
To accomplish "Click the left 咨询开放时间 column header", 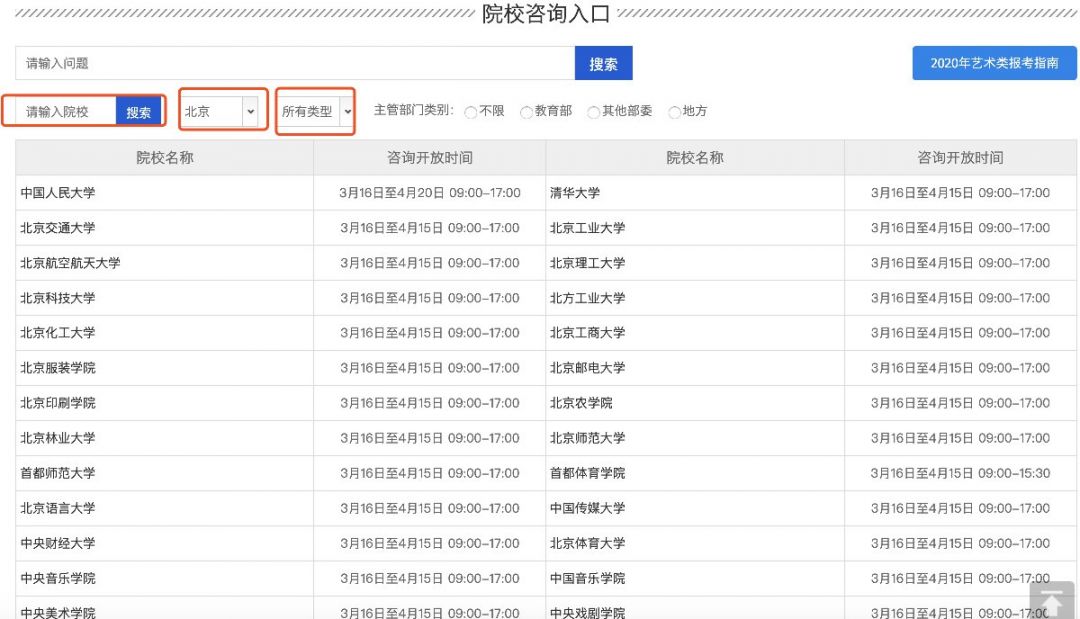I will tap(430, 158).
